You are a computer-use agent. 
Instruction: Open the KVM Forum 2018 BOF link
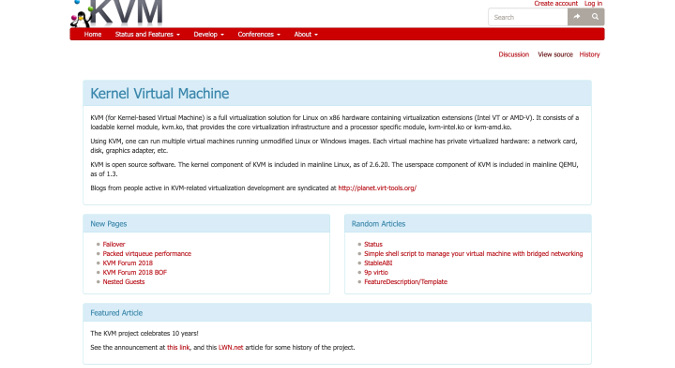coord(134,272)
